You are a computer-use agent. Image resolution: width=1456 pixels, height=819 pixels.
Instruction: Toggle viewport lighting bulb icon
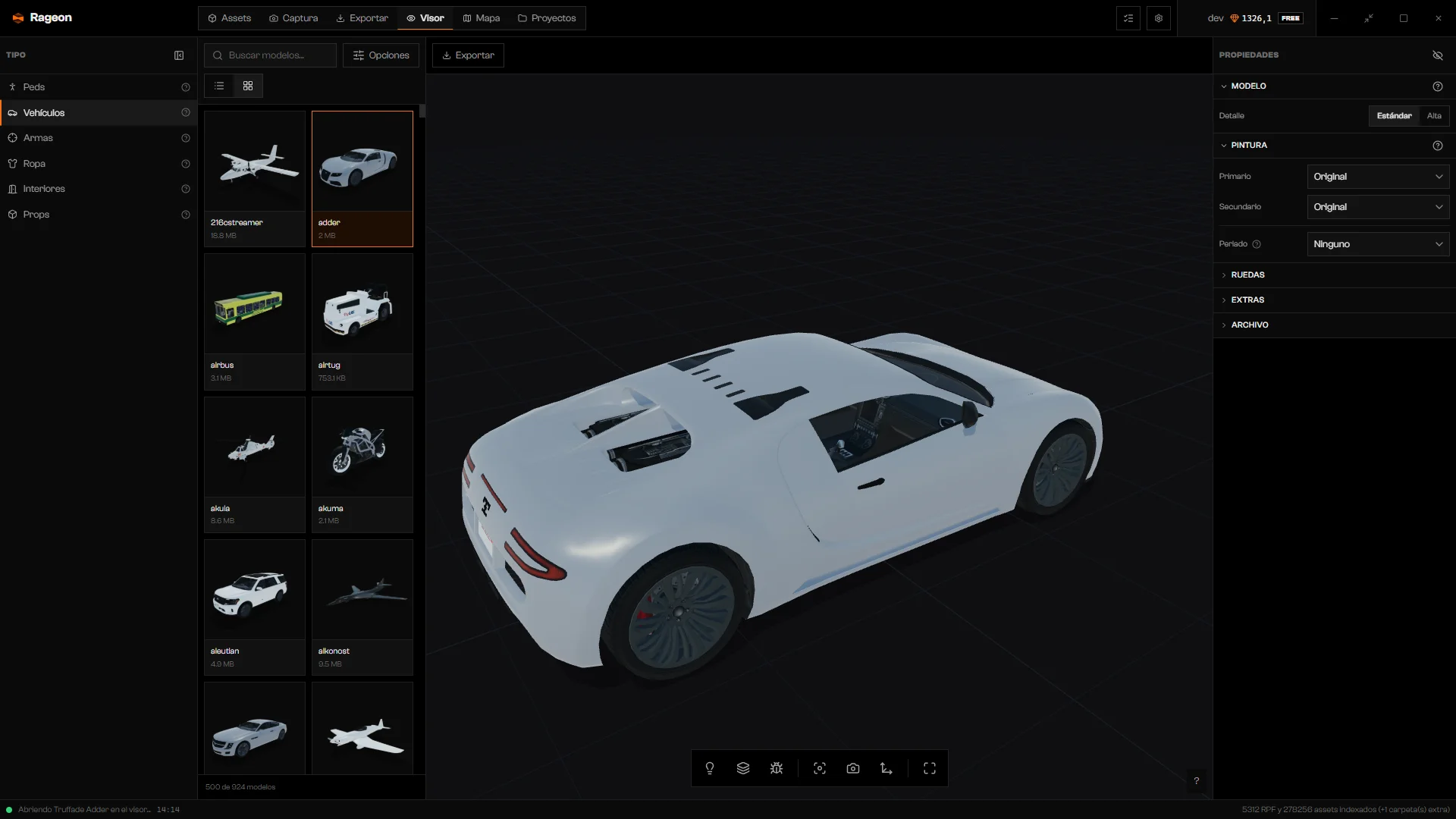[710, 768]
